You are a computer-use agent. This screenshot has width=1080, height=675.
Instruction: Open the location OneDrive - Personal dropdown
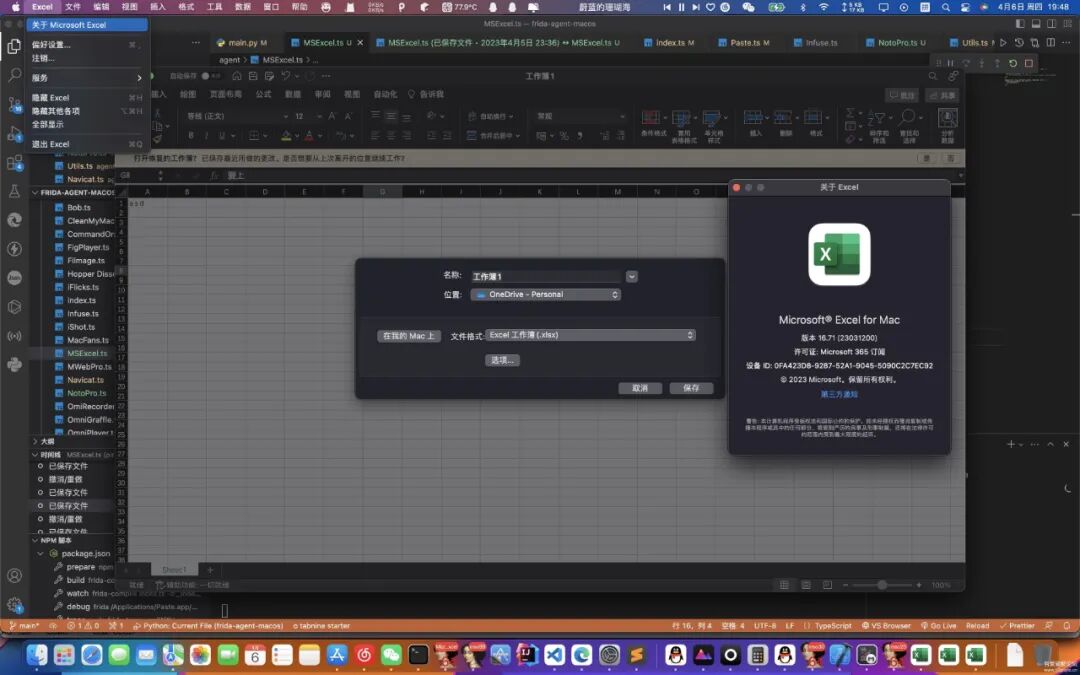point(546,295)
